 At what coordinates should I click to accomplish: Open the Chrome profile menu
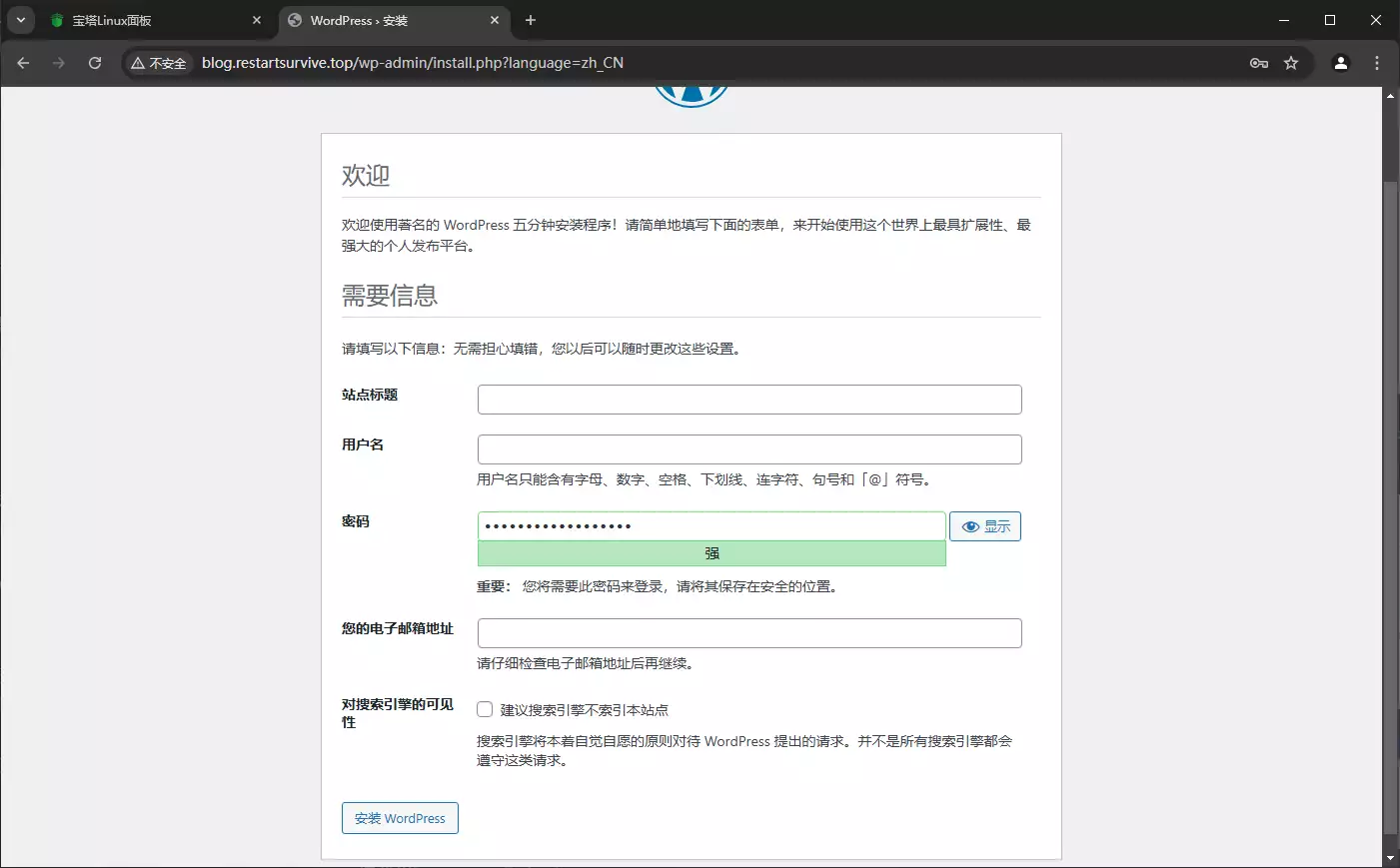tap(1341, 63)
